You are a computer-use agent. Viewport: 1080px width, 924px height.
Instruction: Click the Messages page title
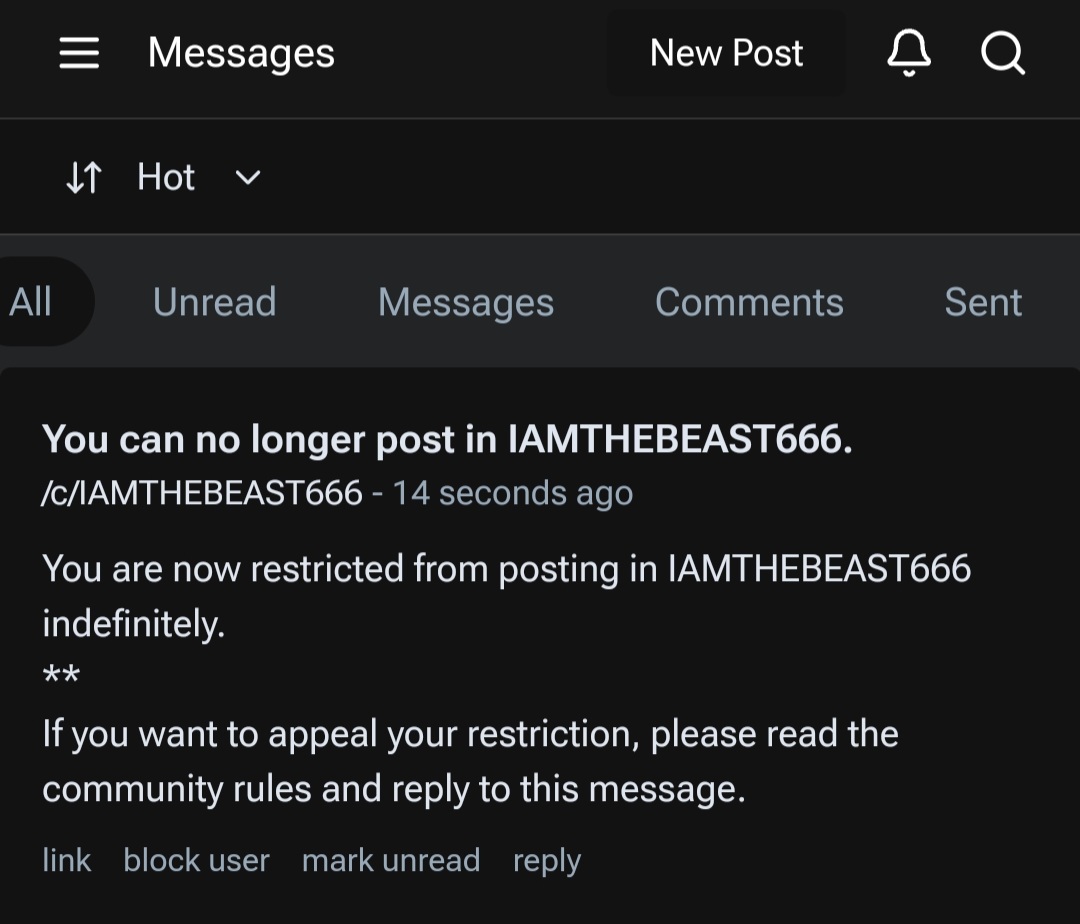pos(241,54)
